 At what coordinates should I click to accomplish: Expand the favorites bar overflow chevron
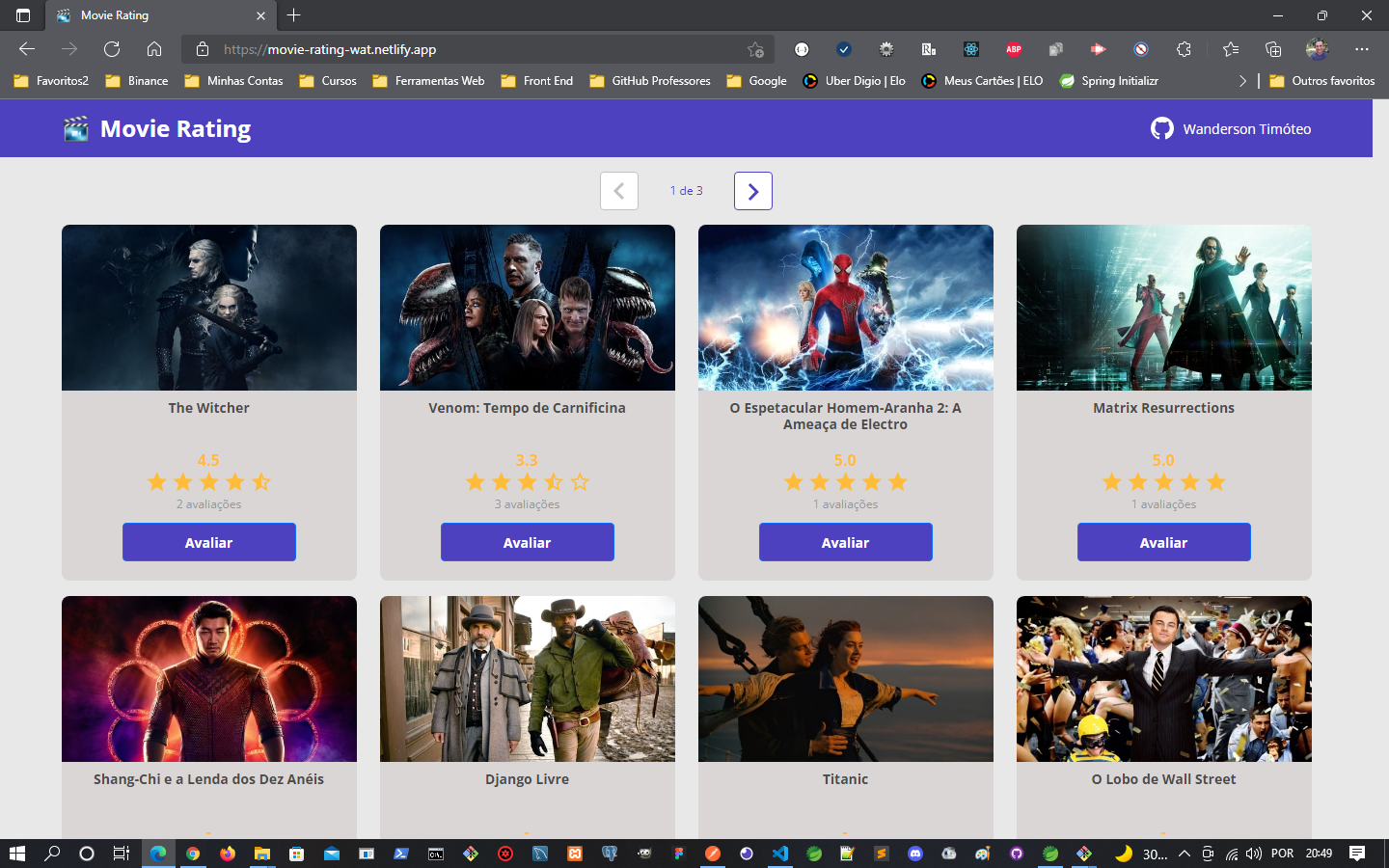(1242, 81)
